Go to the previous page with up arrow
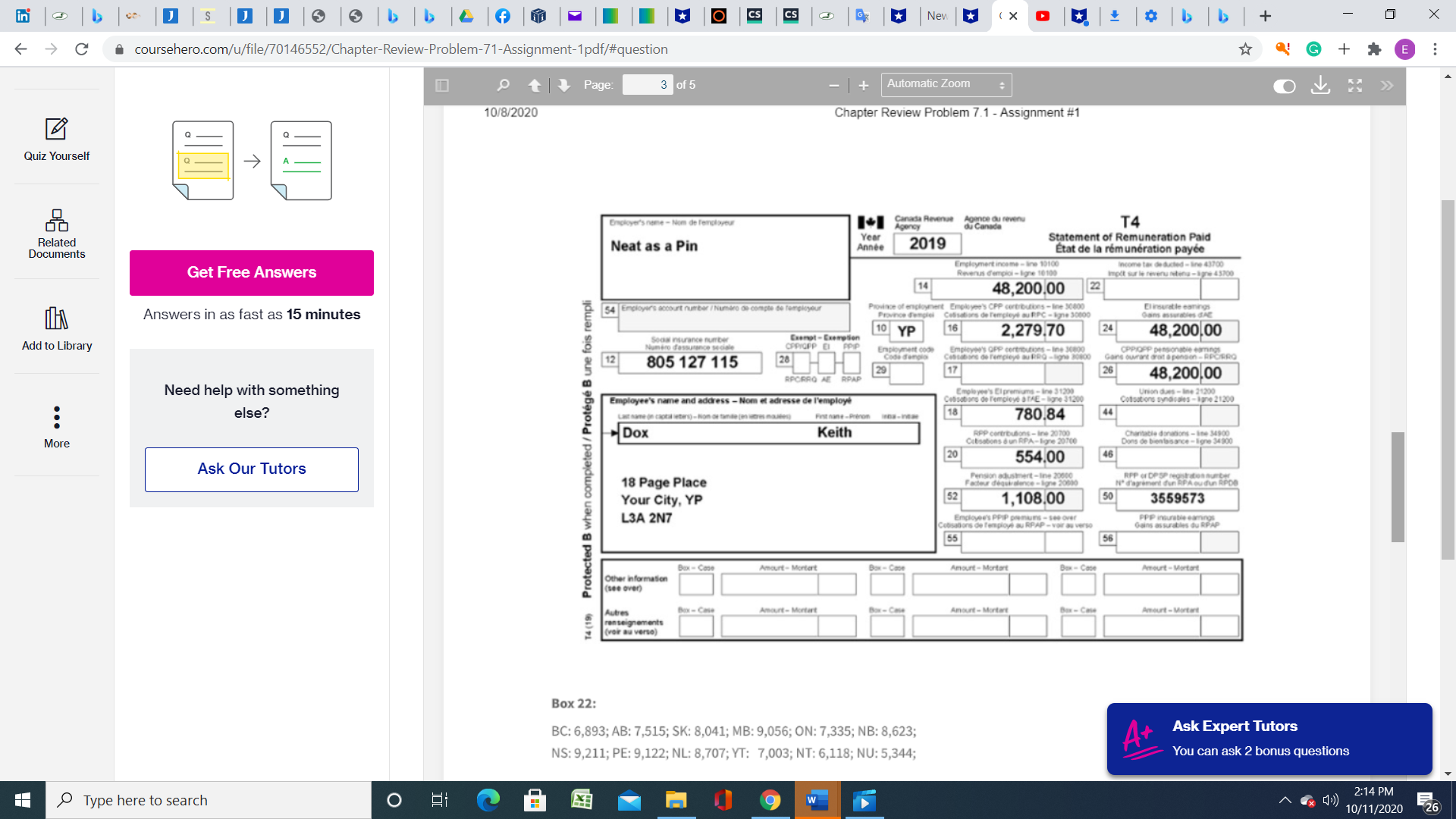This screenshot has height=819, width=1456. (x=536, y=85)
